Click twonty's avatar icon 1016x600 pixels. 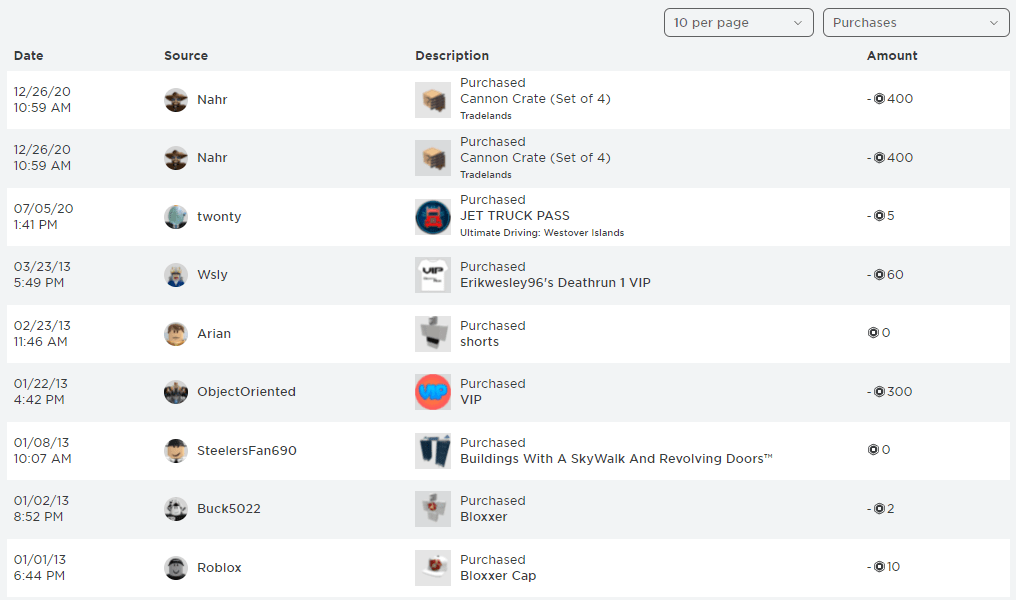coord(176,216)
